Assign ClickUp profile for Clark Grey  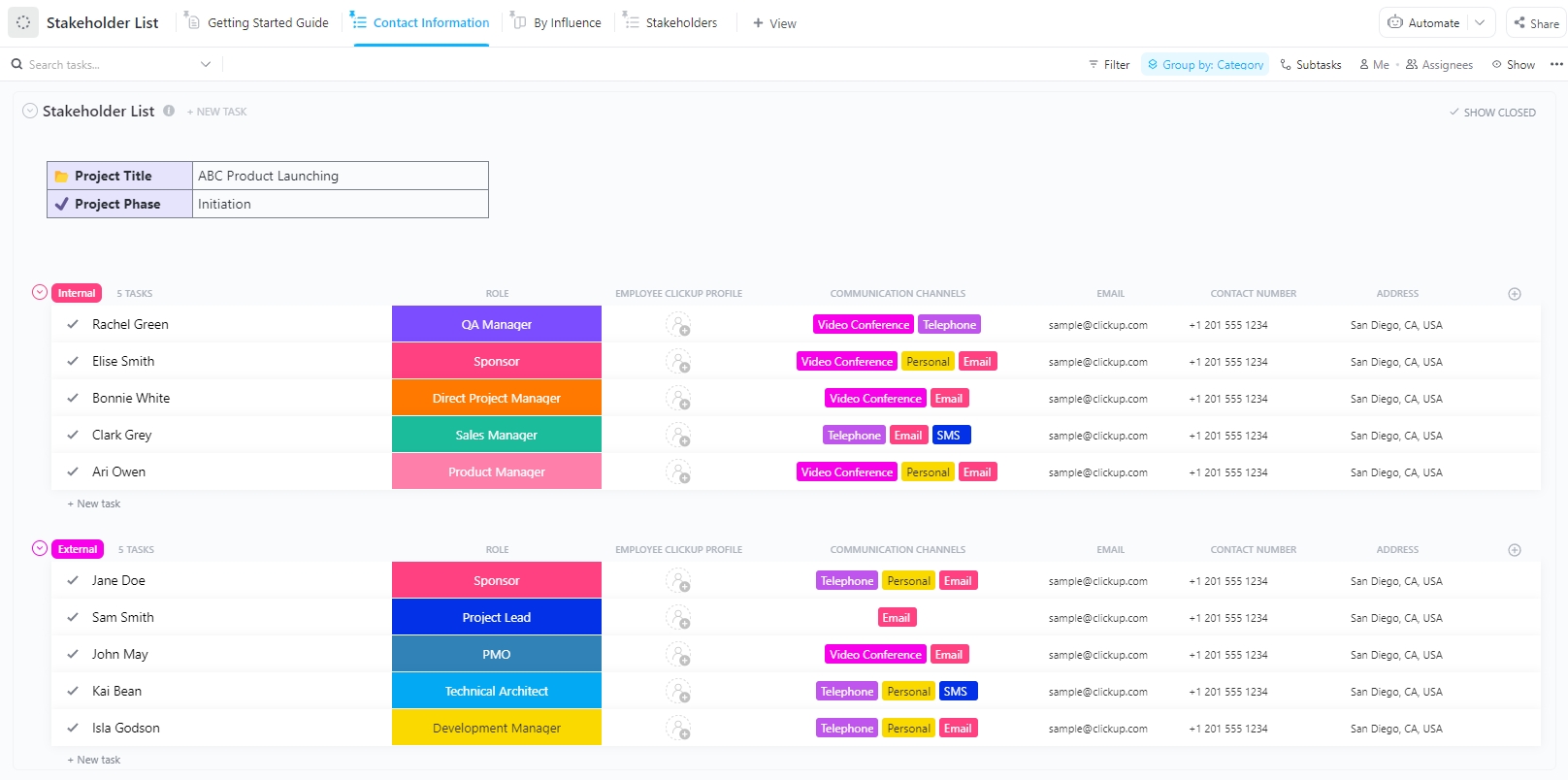coord(678,436)
